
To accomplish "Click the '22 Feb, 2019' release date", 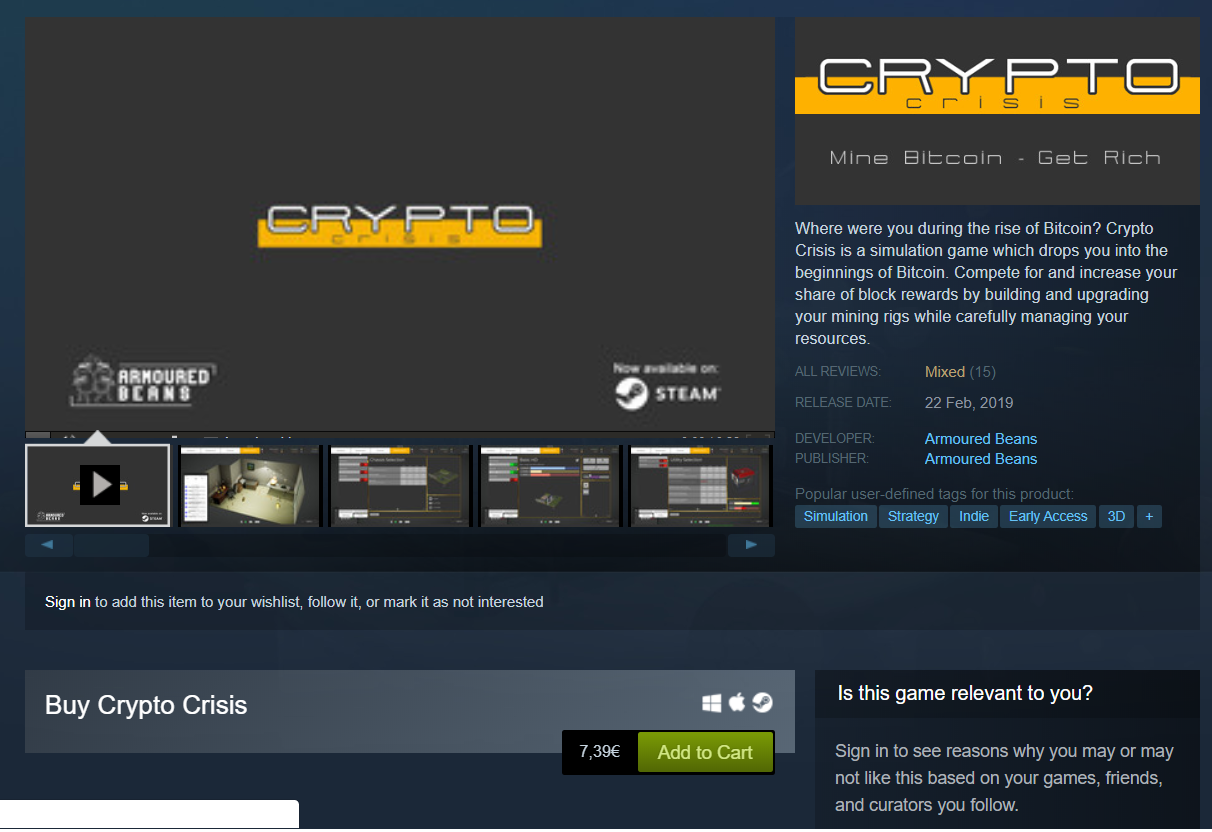I will (969, 403).
